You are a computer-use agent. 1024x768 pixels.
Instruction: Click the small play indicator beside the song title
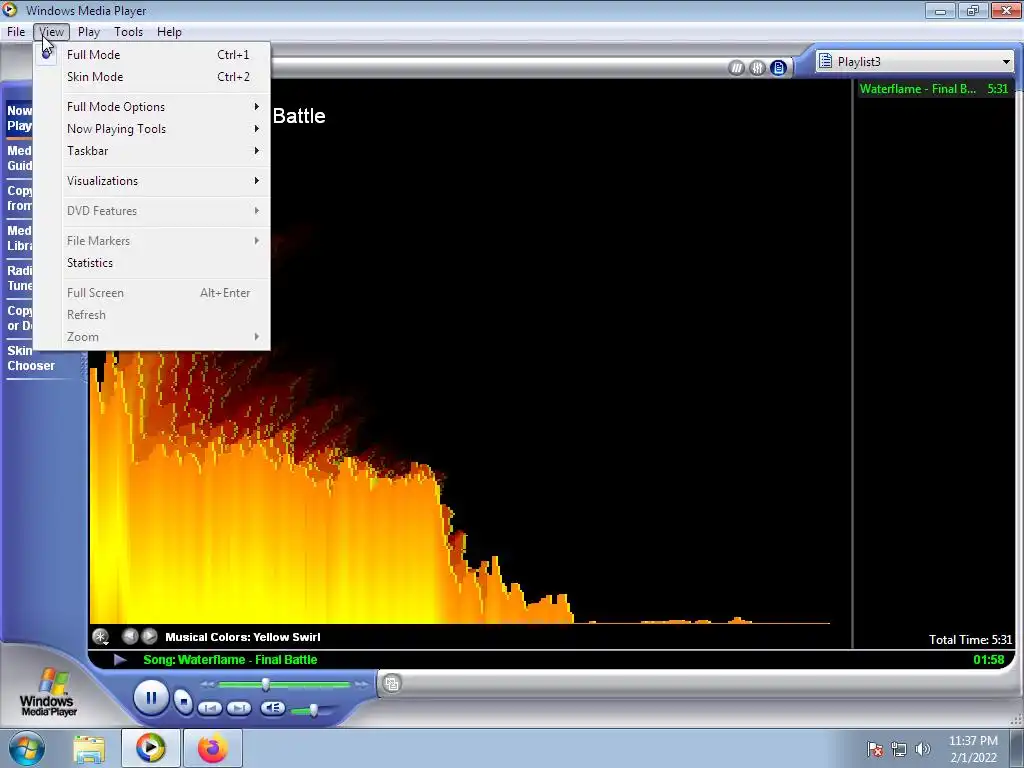coord(120,660)
